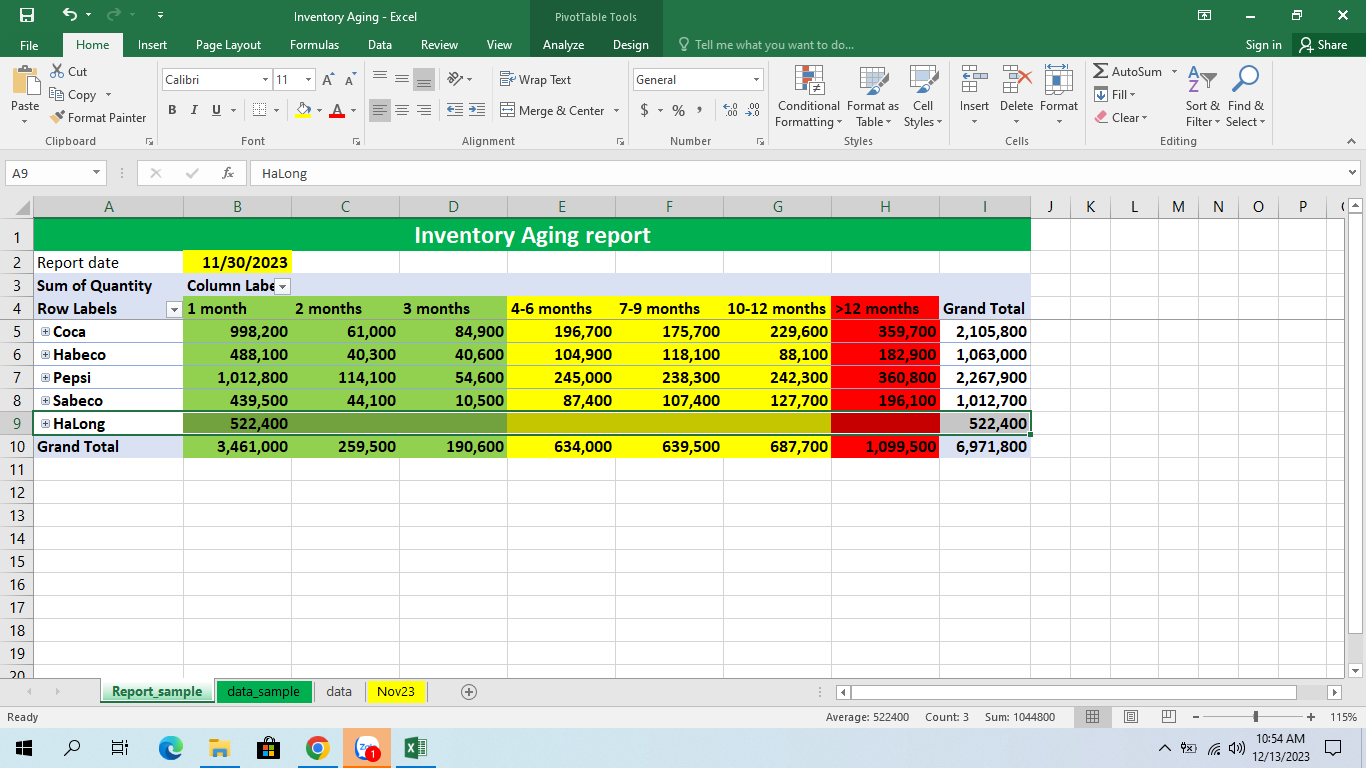The image size is (1366, 768).
Task: Toggle Wrap Text
Action: [x=536, y=80]
